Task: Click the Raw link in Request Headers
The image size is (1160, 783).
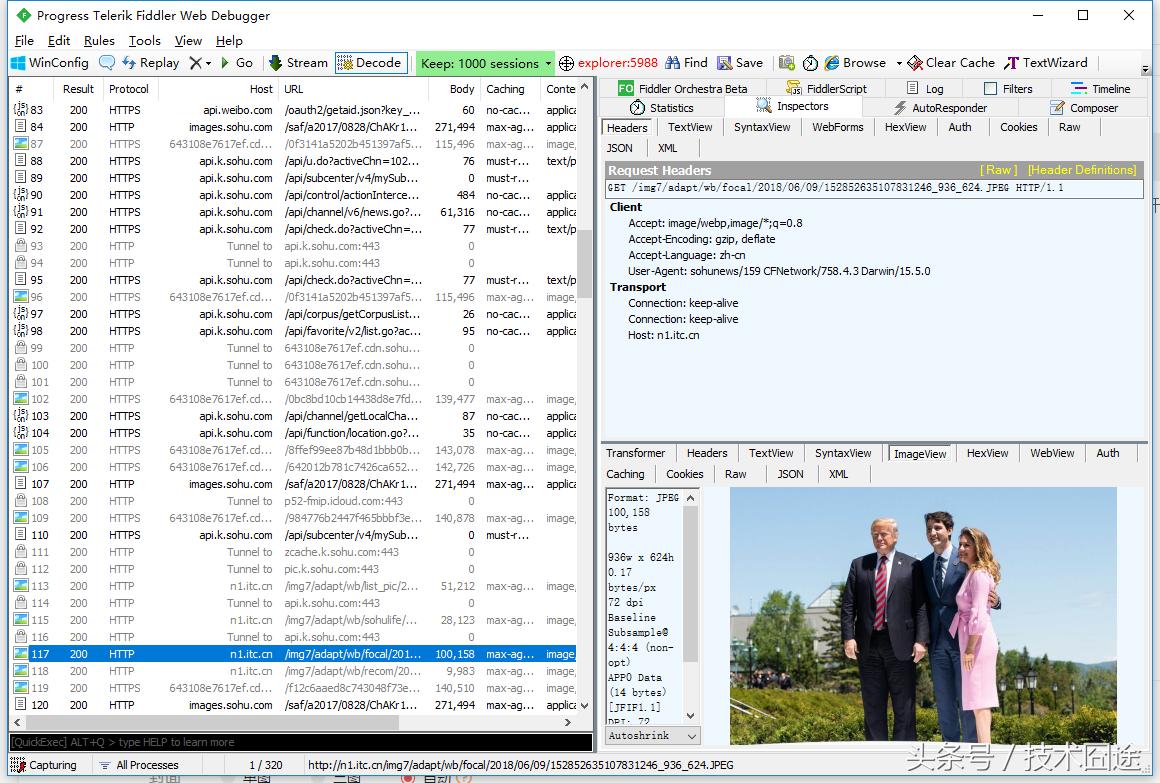Action: (998, 170)
